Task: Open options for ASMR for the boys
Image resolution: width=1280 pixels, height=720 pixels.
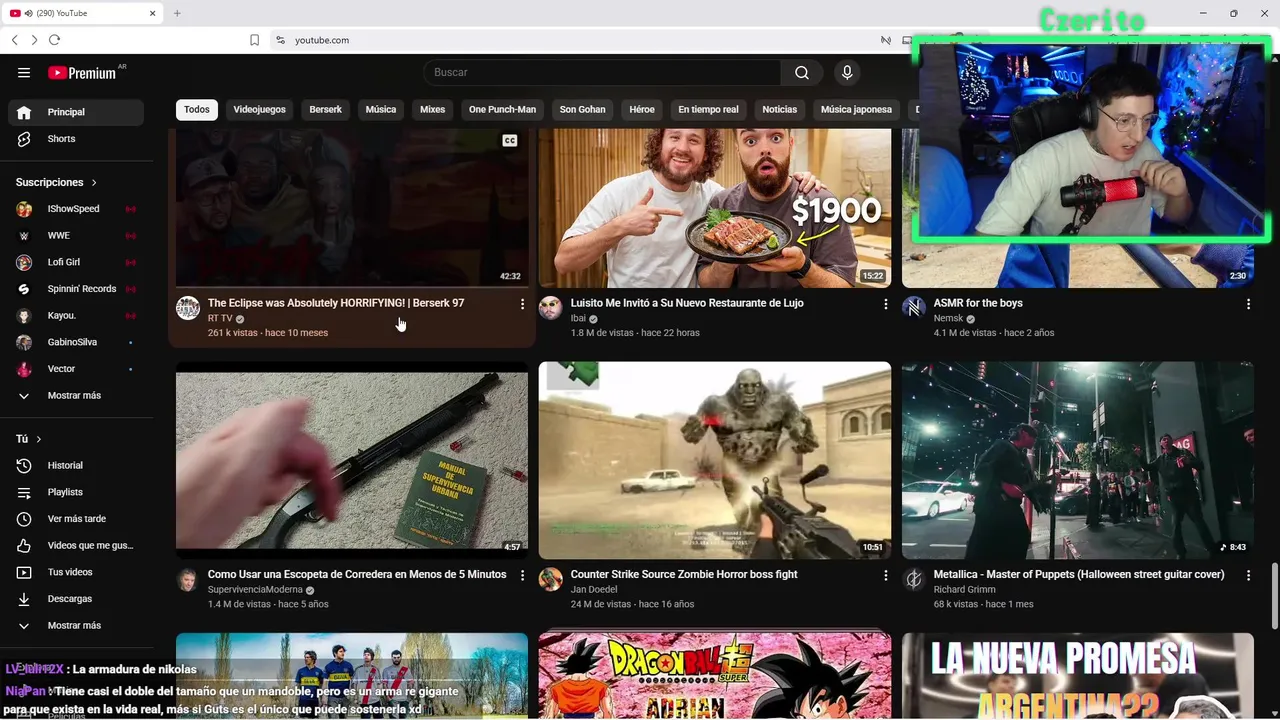Action: tap(1248, 304)
